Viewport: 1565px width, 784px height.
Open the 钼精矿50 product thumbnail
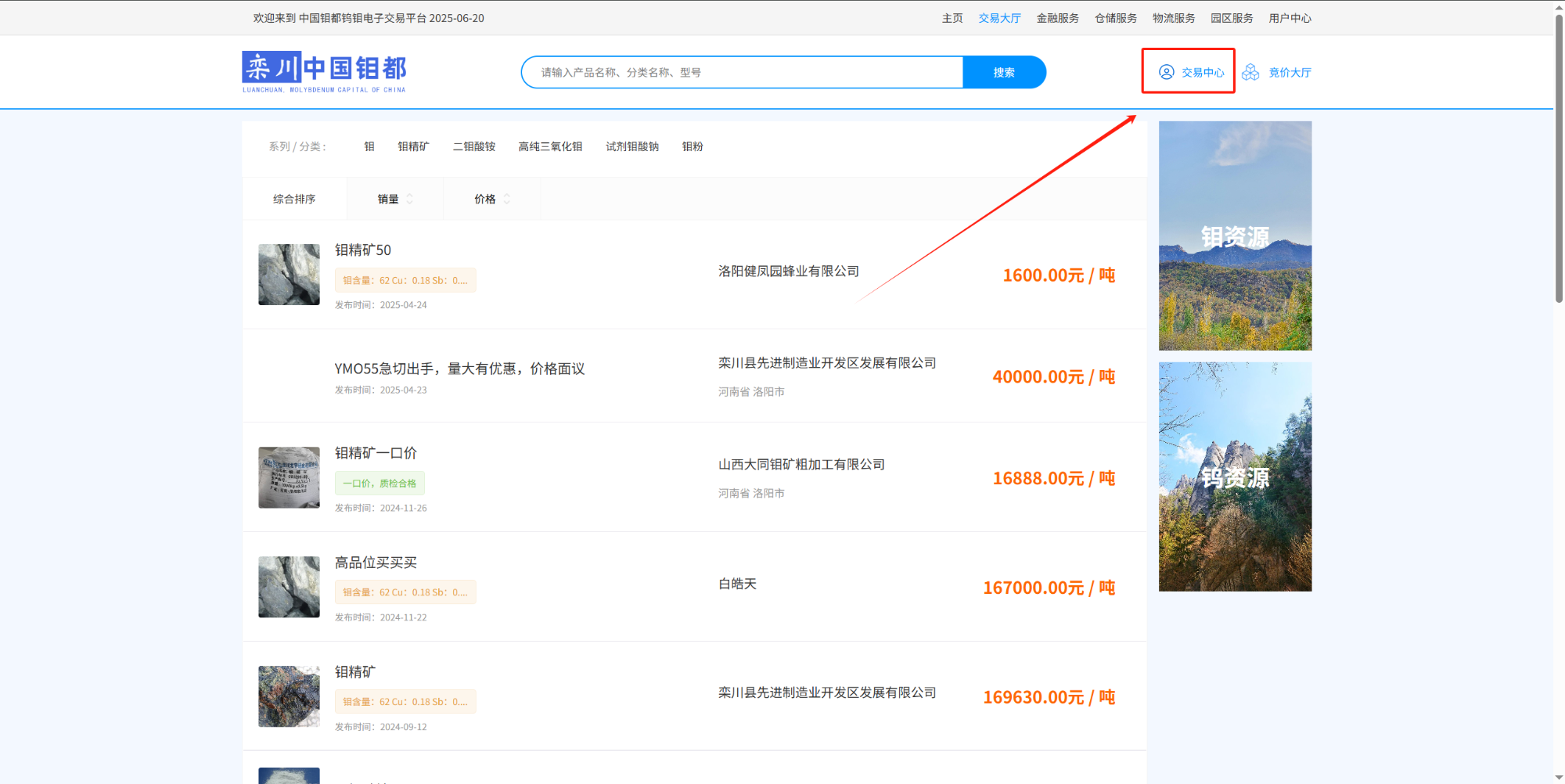[289, 275]
